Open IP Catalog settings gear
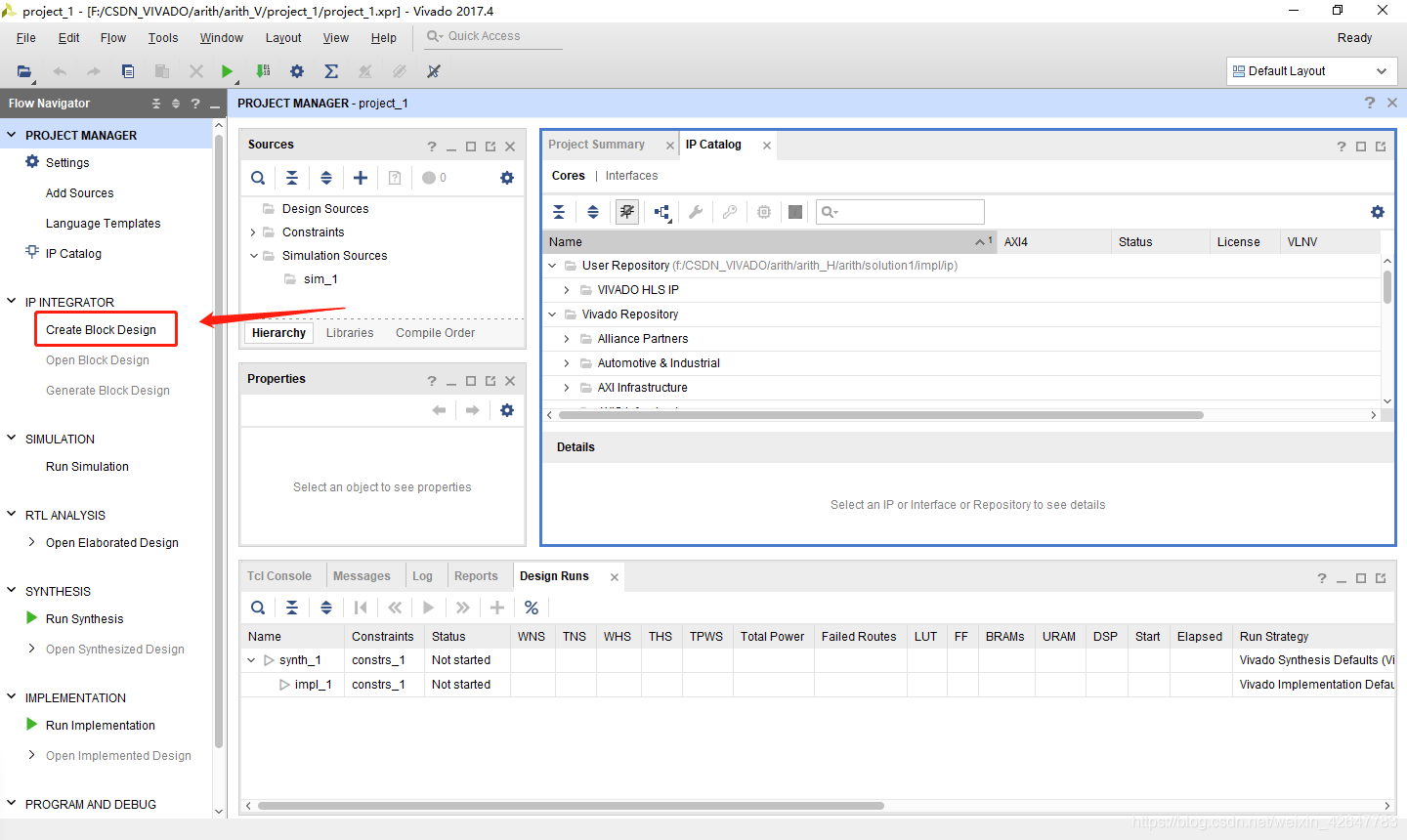 1378,212
